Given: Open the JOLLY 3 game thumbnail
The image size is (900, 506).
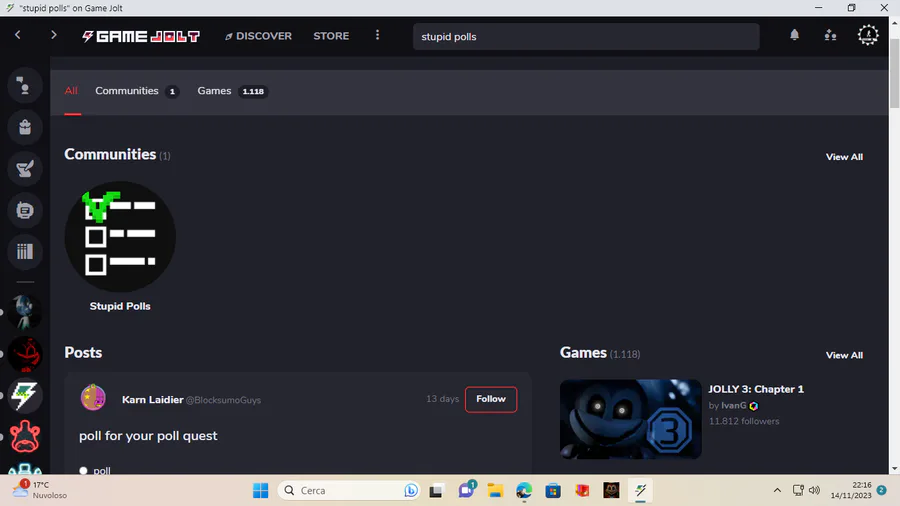Looking at the screenshot, I should (630, 419).
